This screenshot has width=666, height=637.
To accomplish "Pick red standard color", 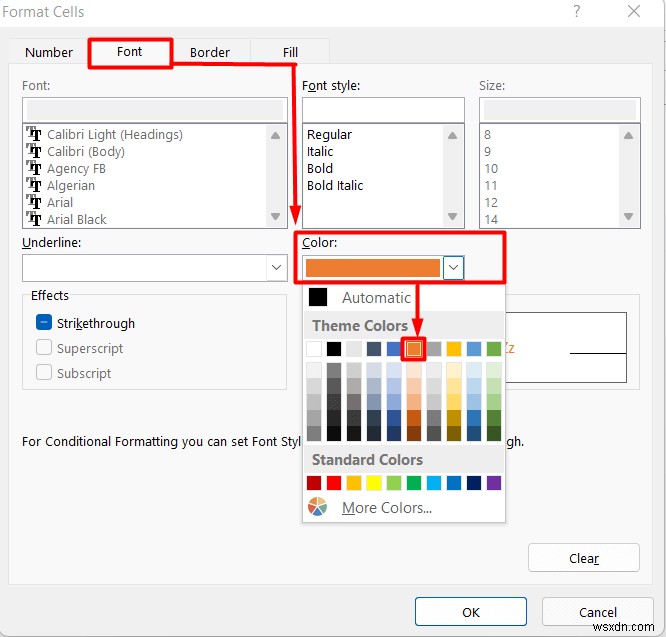I will [334, 483].
